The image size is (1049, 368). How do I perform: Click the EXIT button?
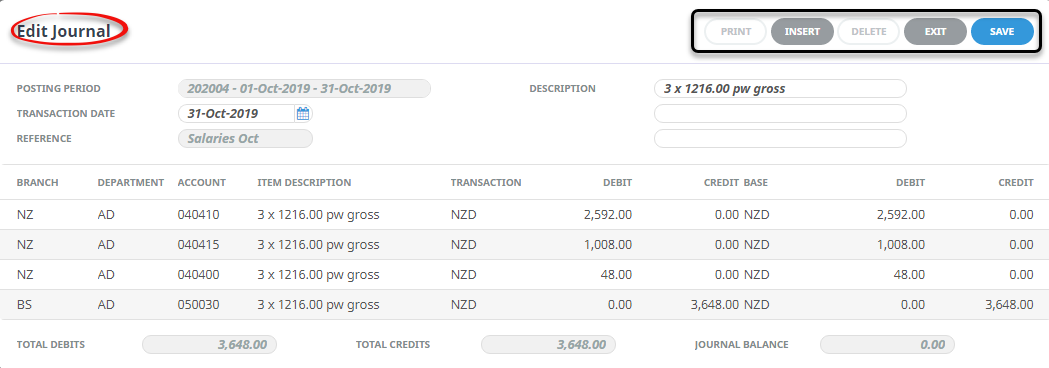[x=935, y=31]
